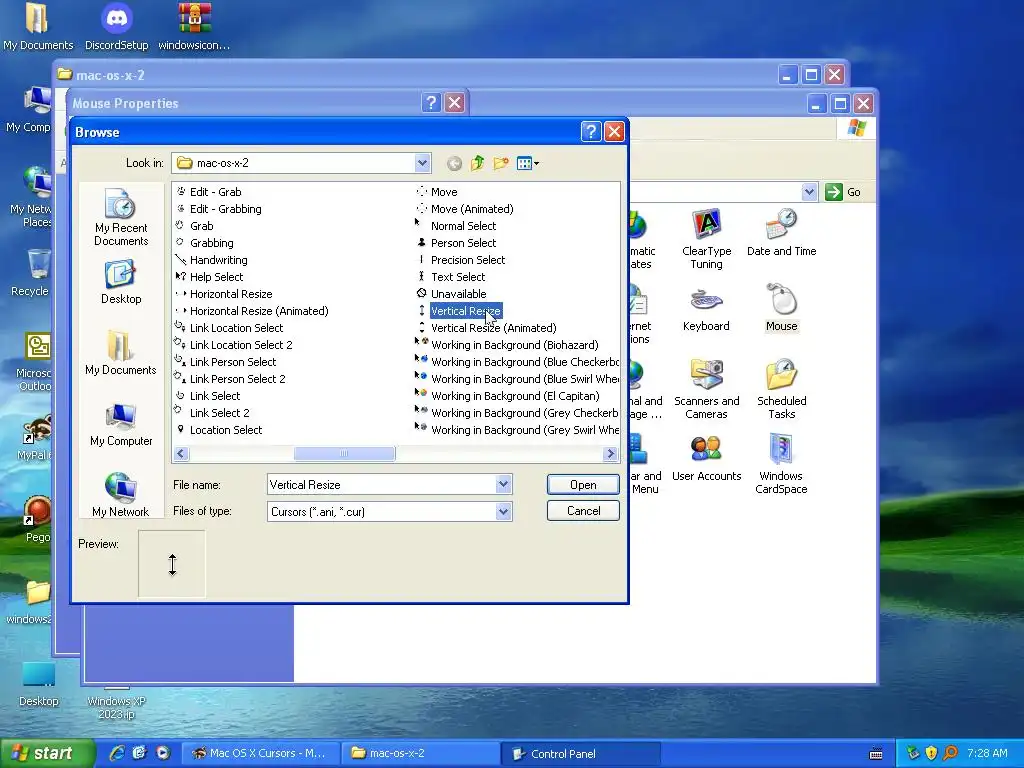Select the Horizontal Resize cursor file

coord(224,294)
